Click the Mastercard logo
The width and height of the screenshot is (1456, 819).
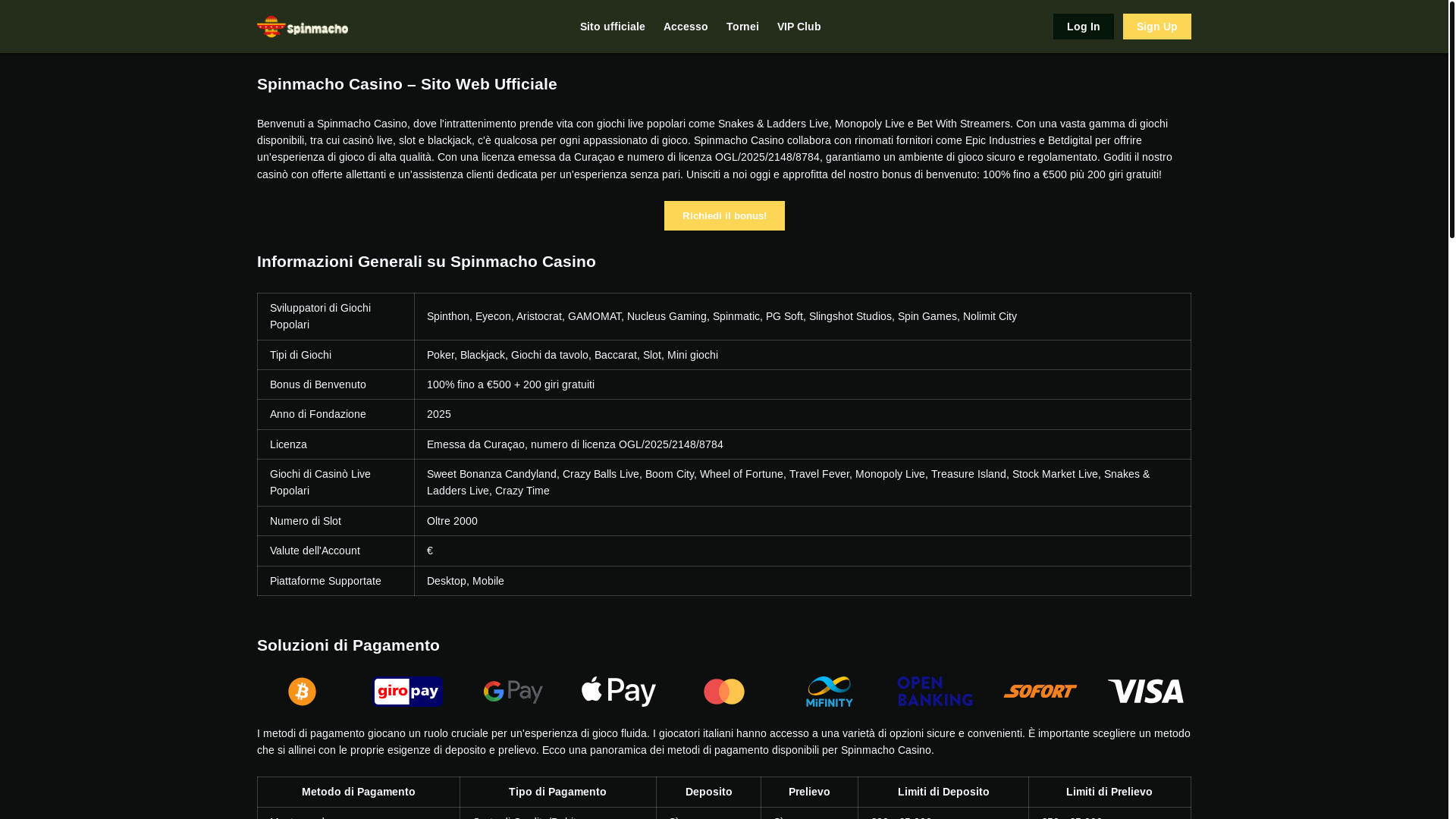tap(724, 692)
